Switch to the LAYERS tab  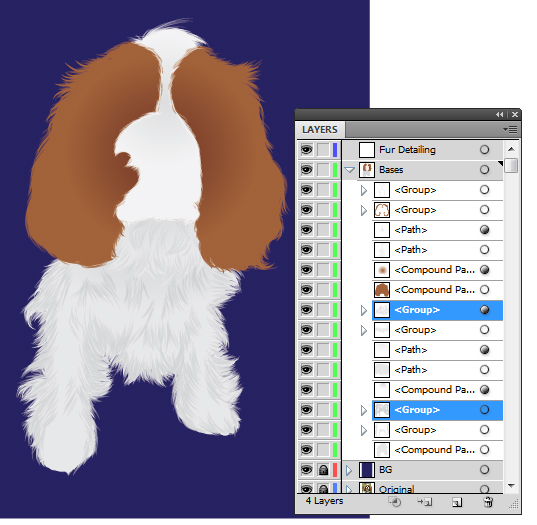click(x=320, y=129)
